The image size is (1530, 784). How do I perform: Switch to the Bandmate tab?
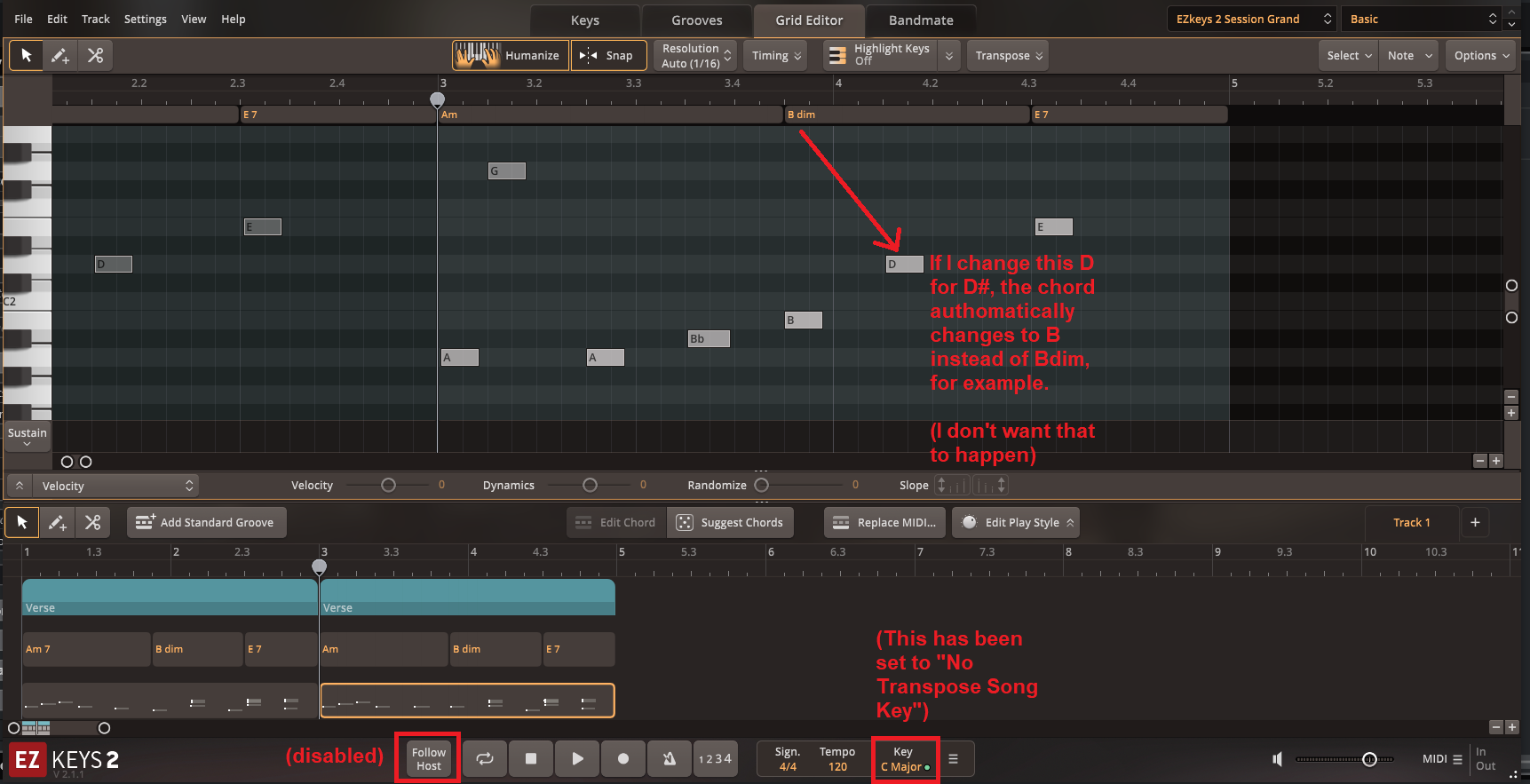pos(921,20)
